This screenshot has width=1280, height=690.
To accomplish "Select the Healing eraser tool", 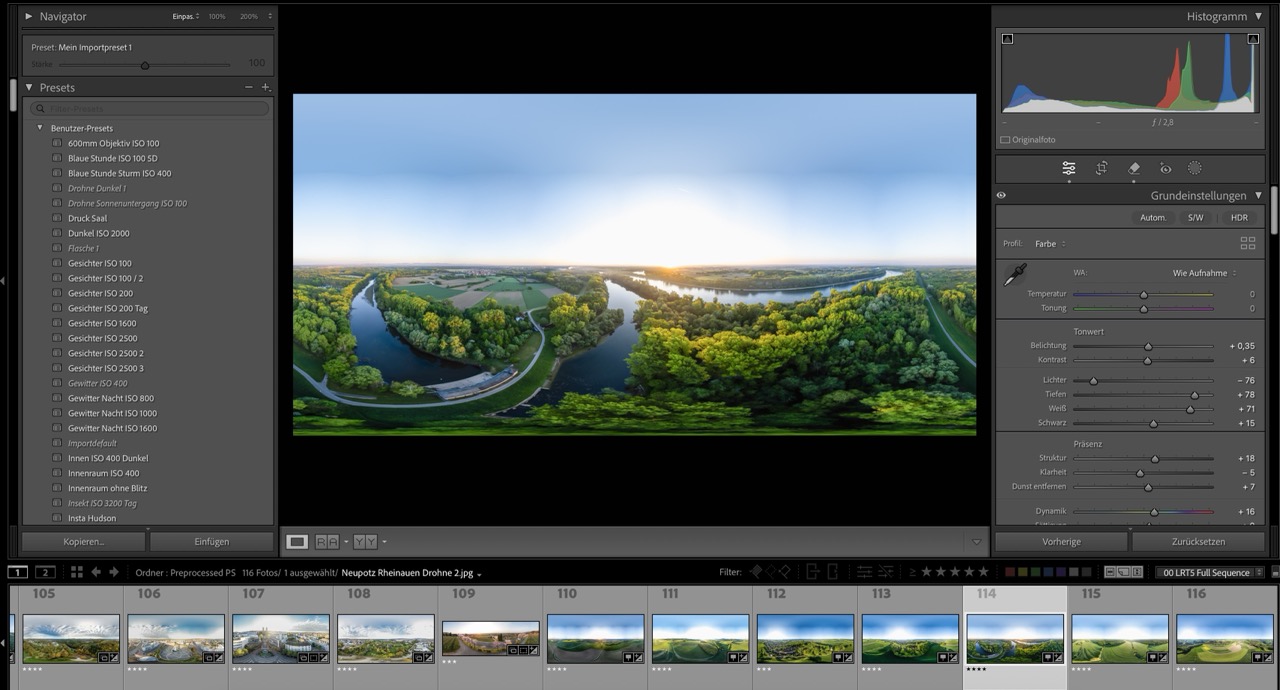I will coord(1133,168).
